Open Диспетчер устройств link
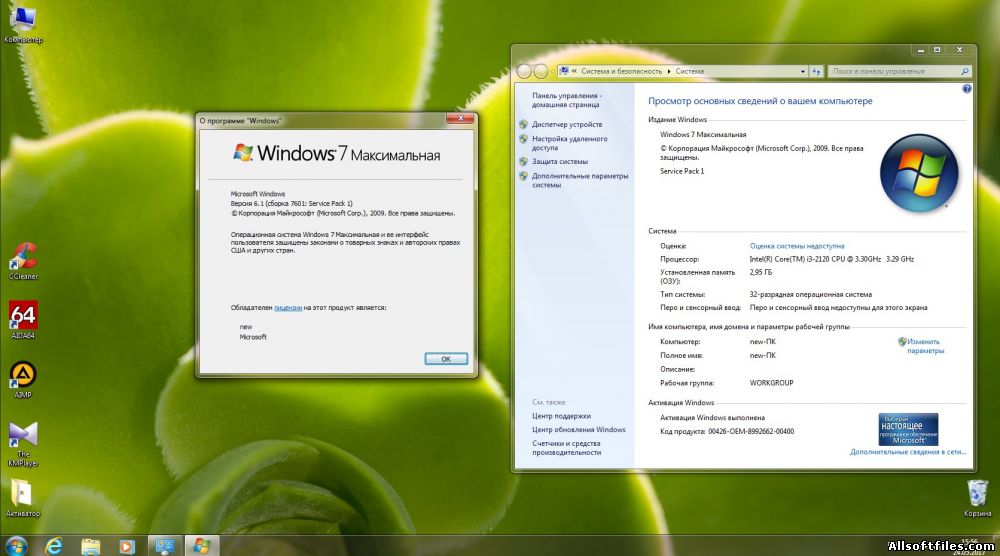This screenshot has height=556, width=1000. point(567,124)
